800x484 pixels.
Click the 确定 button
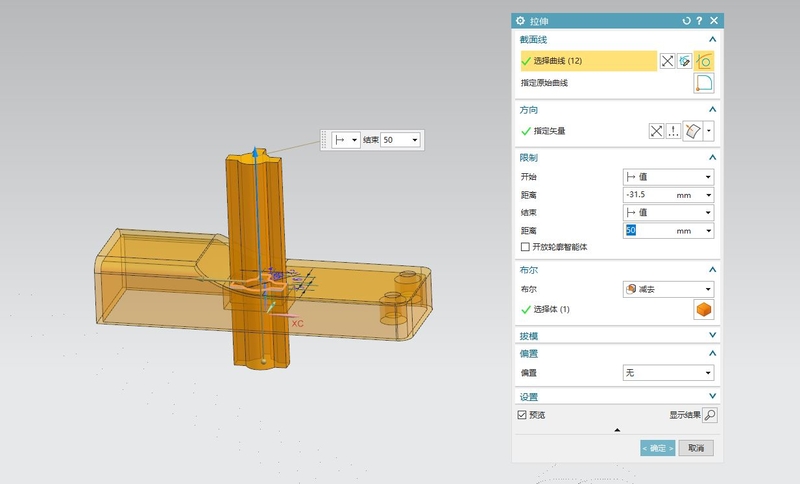(x=657, y=448)
